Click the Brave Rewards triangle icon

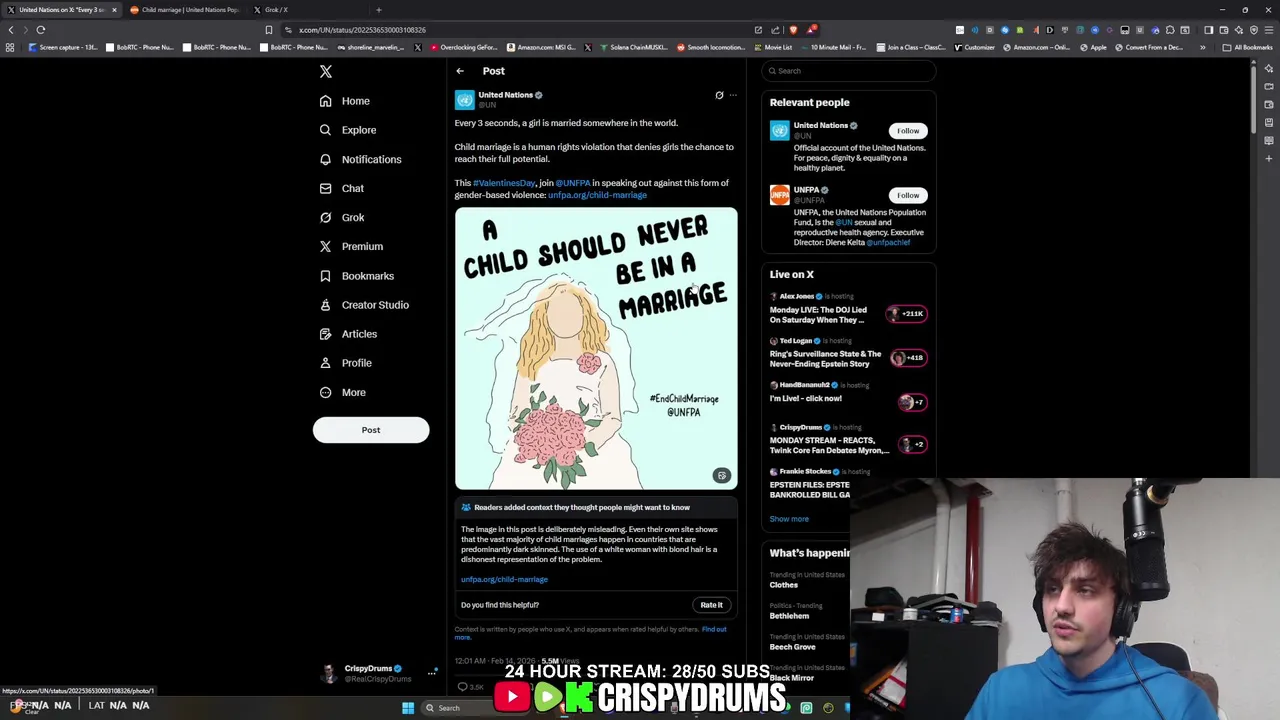click(812, 30)
